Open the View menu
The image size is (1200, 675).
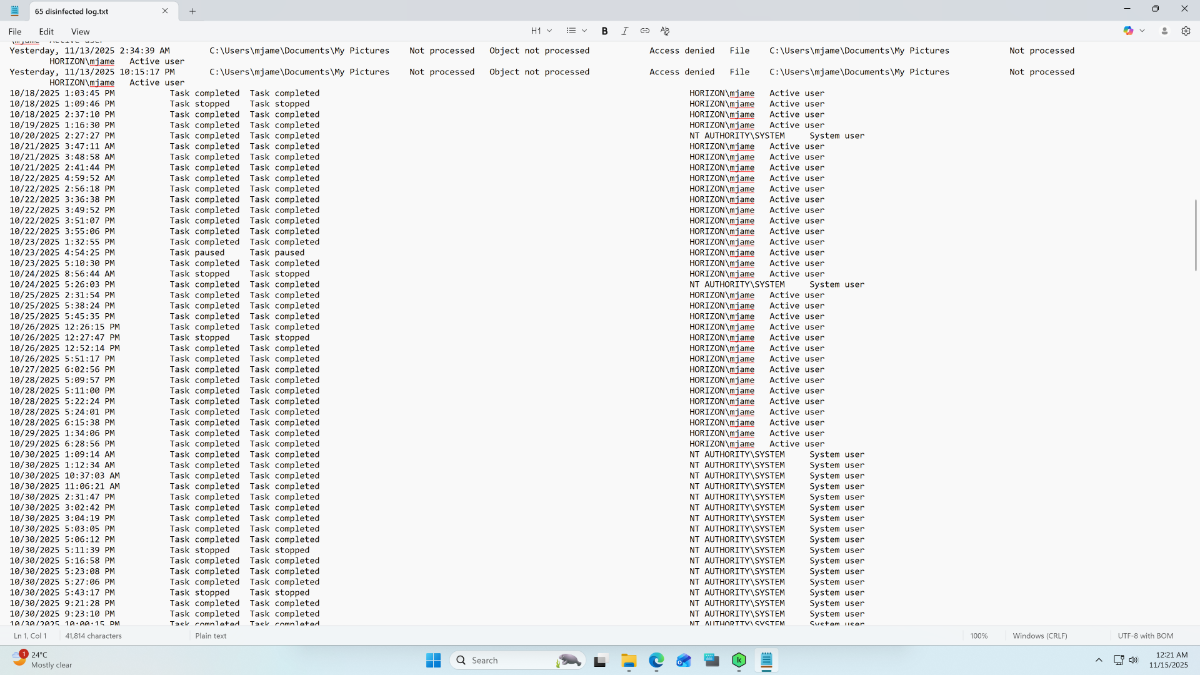pos(80,31)
